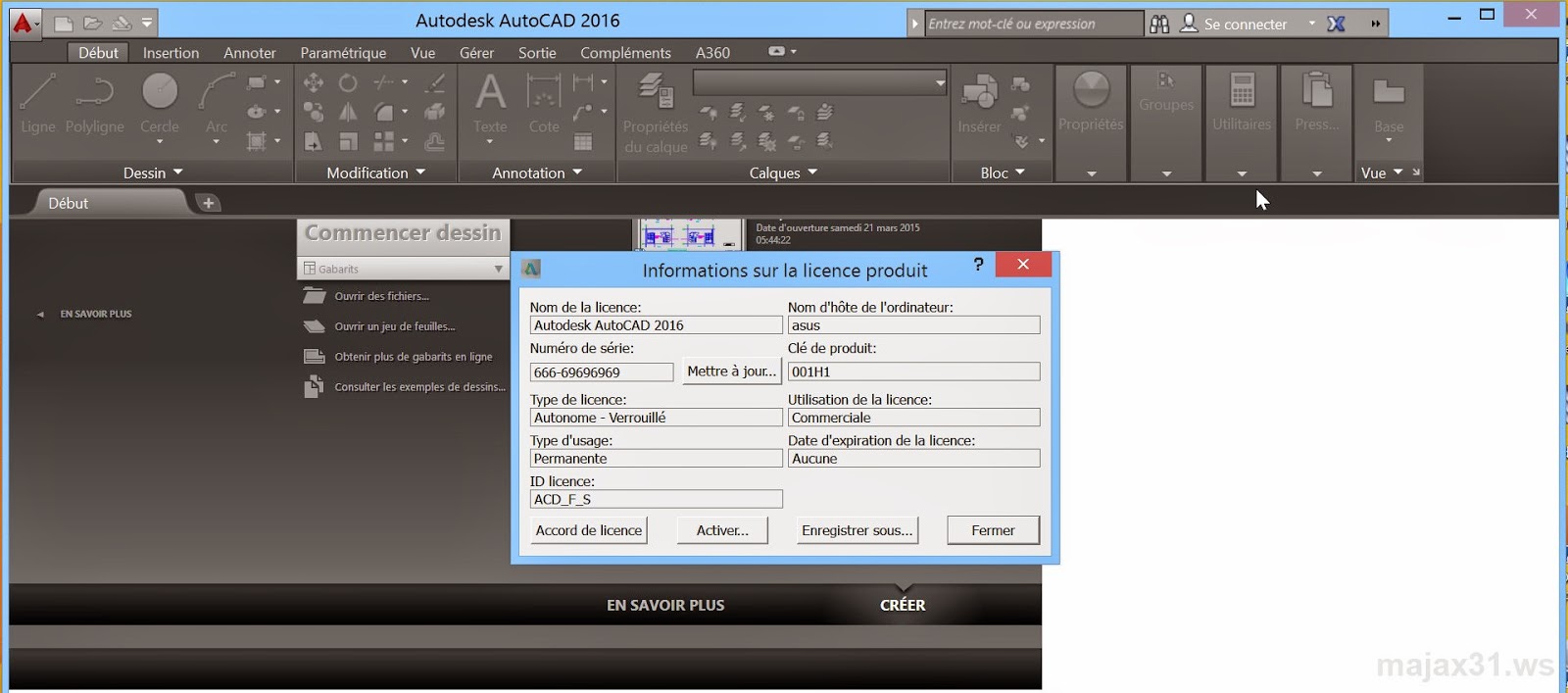Image resolution: width=1568 pixels, height=693 pixels.
Task: Open the Autodesk Exchange X icon
Action: pyautogui.click(x=1336, y=24)
